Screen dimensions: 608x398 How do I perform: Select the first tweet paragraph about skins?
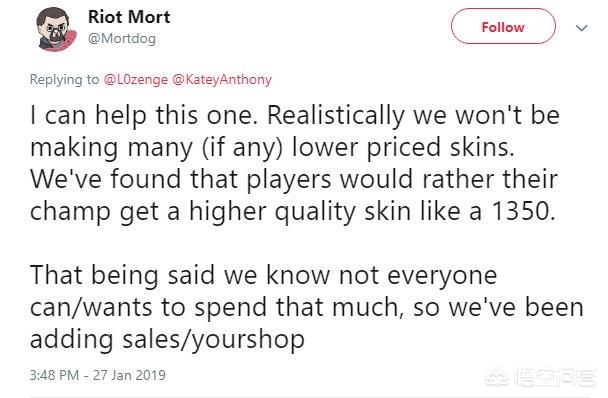coord(295,163)
